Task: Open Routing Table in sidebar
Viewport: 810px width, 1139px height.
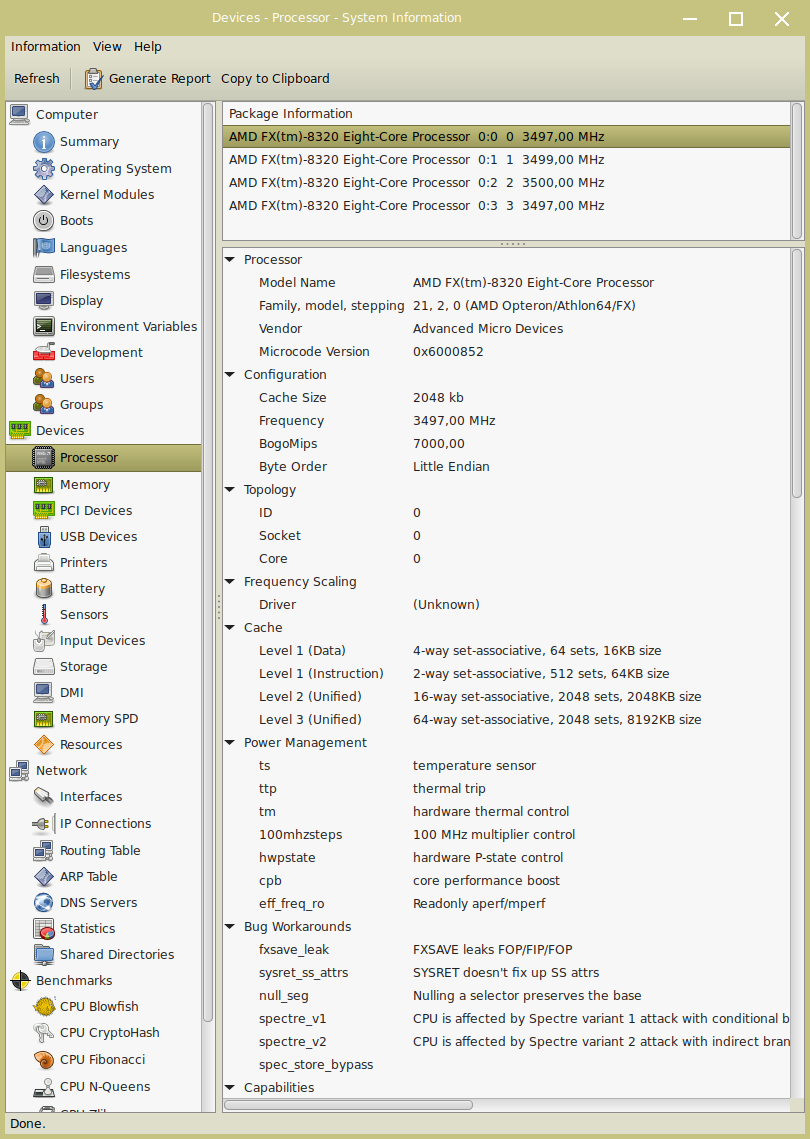Action: (x=100, y=851)
